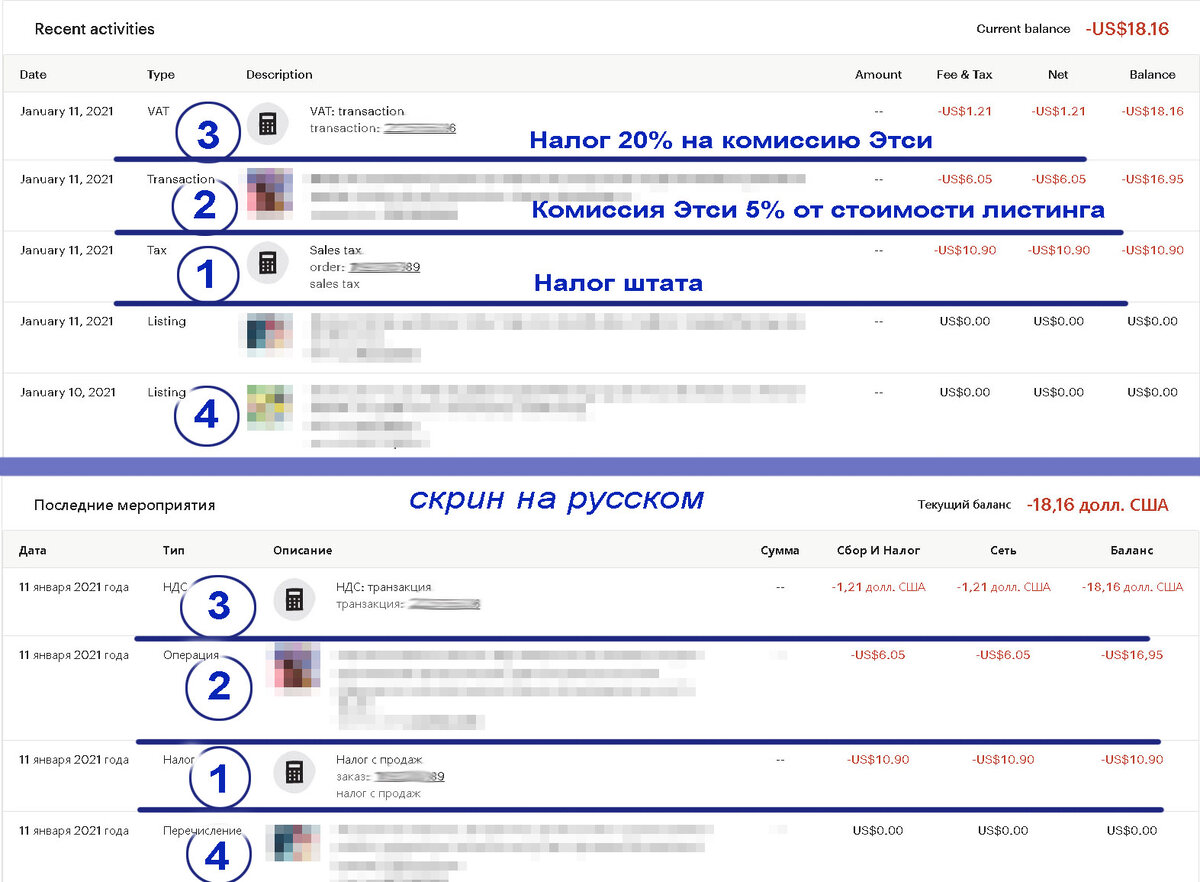Click January 10, 2021 date cell
The height and width of the screenshot is (882, 1200).
click(68, 392)
